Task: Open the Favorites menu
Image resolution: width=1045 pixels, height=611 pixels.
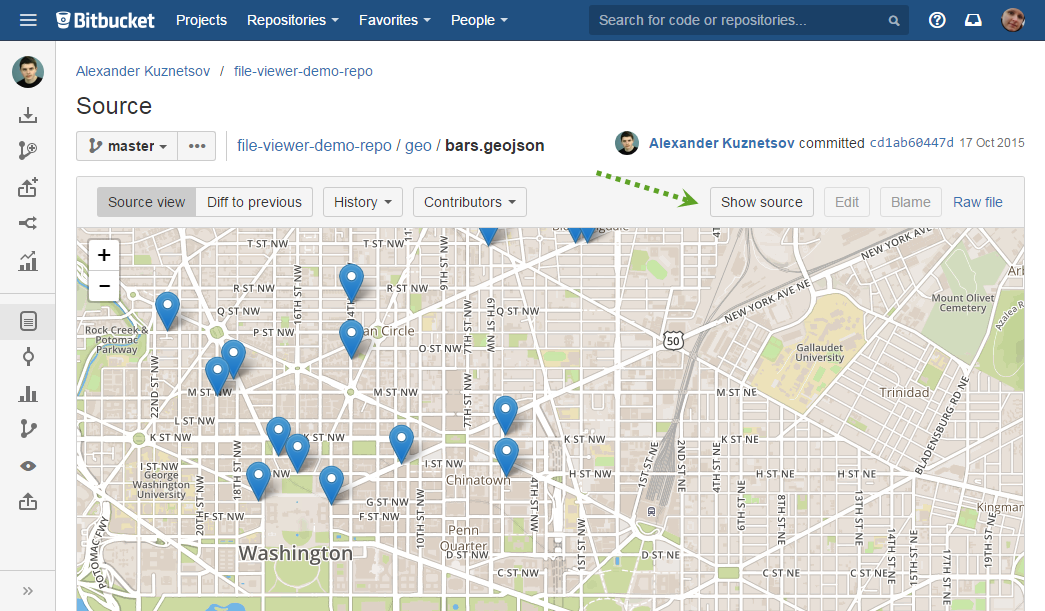Action: (x=395, y=20)
